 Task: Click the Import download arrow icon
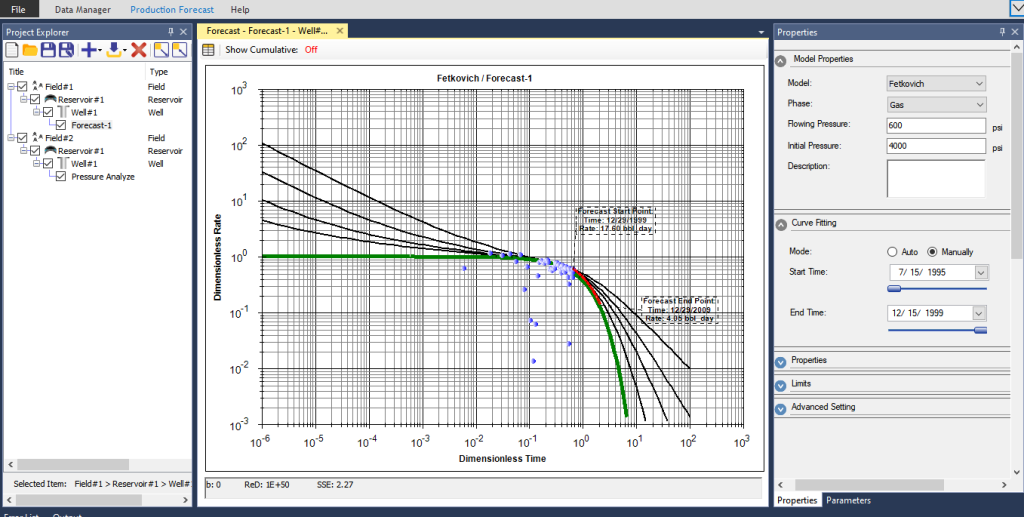click(x=114, y=49)
